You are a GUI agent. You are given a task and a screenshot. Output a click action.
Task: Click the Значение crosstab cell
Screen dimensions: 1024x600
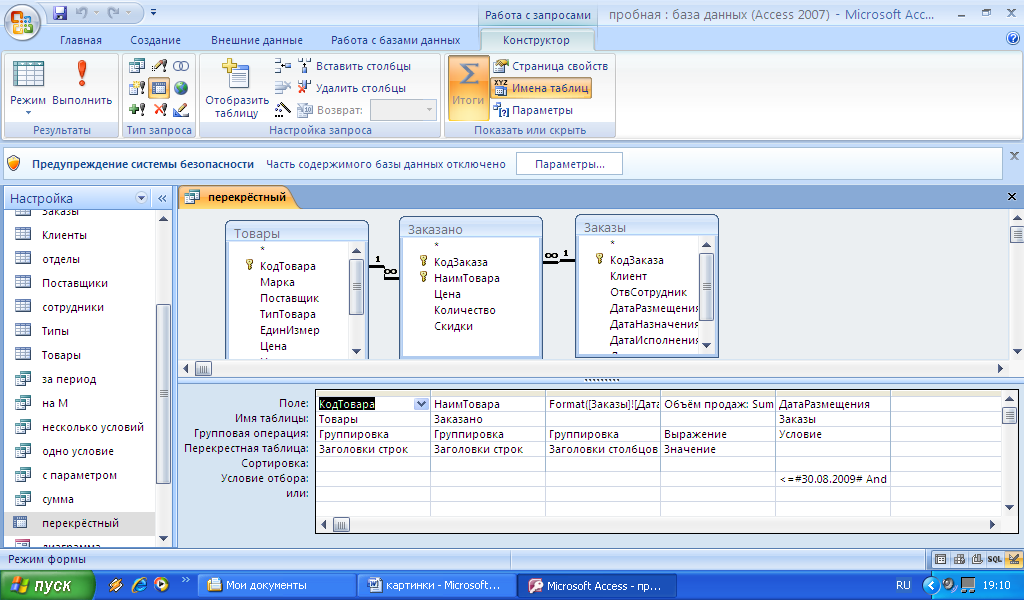coord(718,449)
